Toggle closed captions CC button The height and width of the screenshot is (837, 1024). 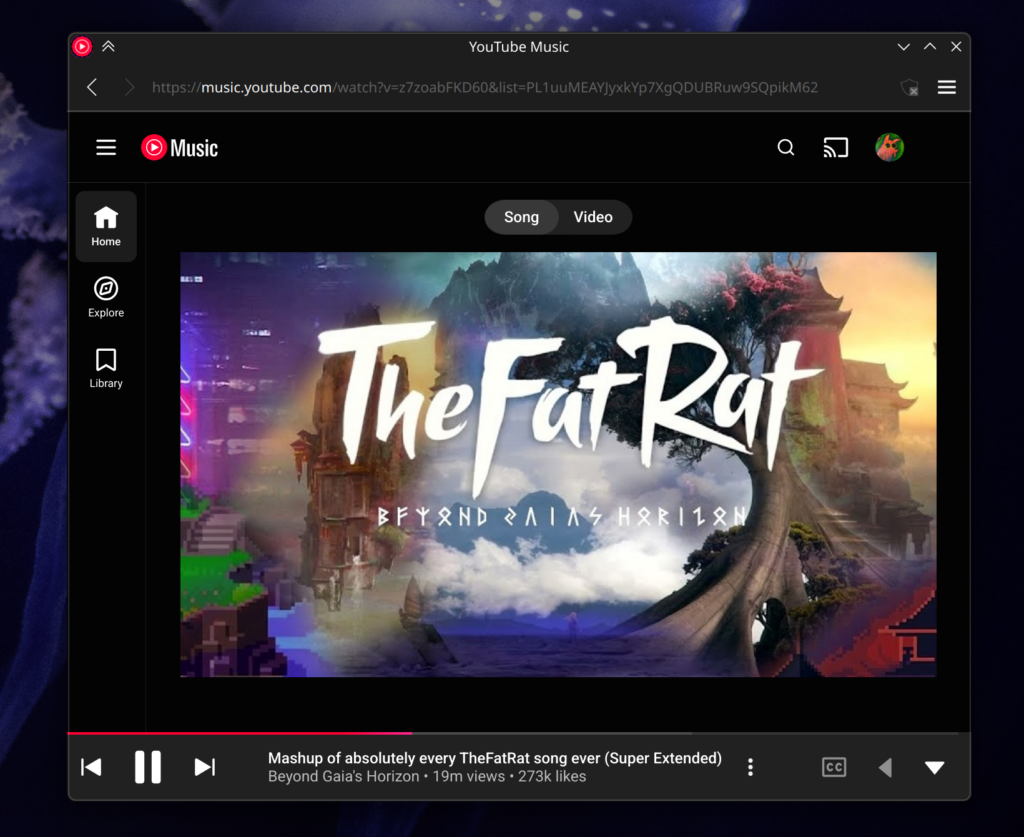[x=833, y=767]
